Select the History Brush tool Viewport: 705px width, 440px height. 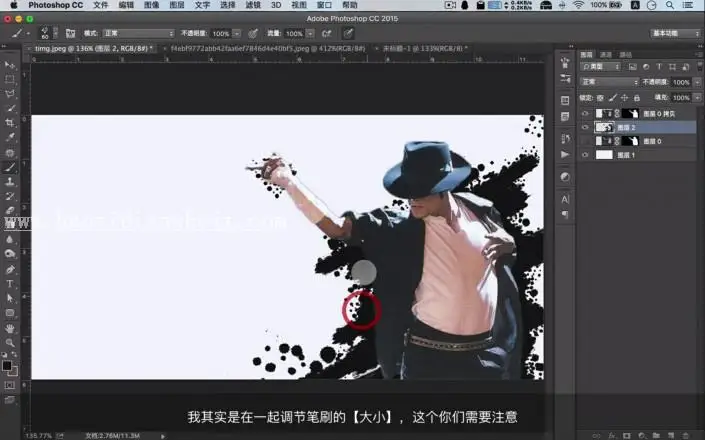pyautogui.click(x=9, y=196)
